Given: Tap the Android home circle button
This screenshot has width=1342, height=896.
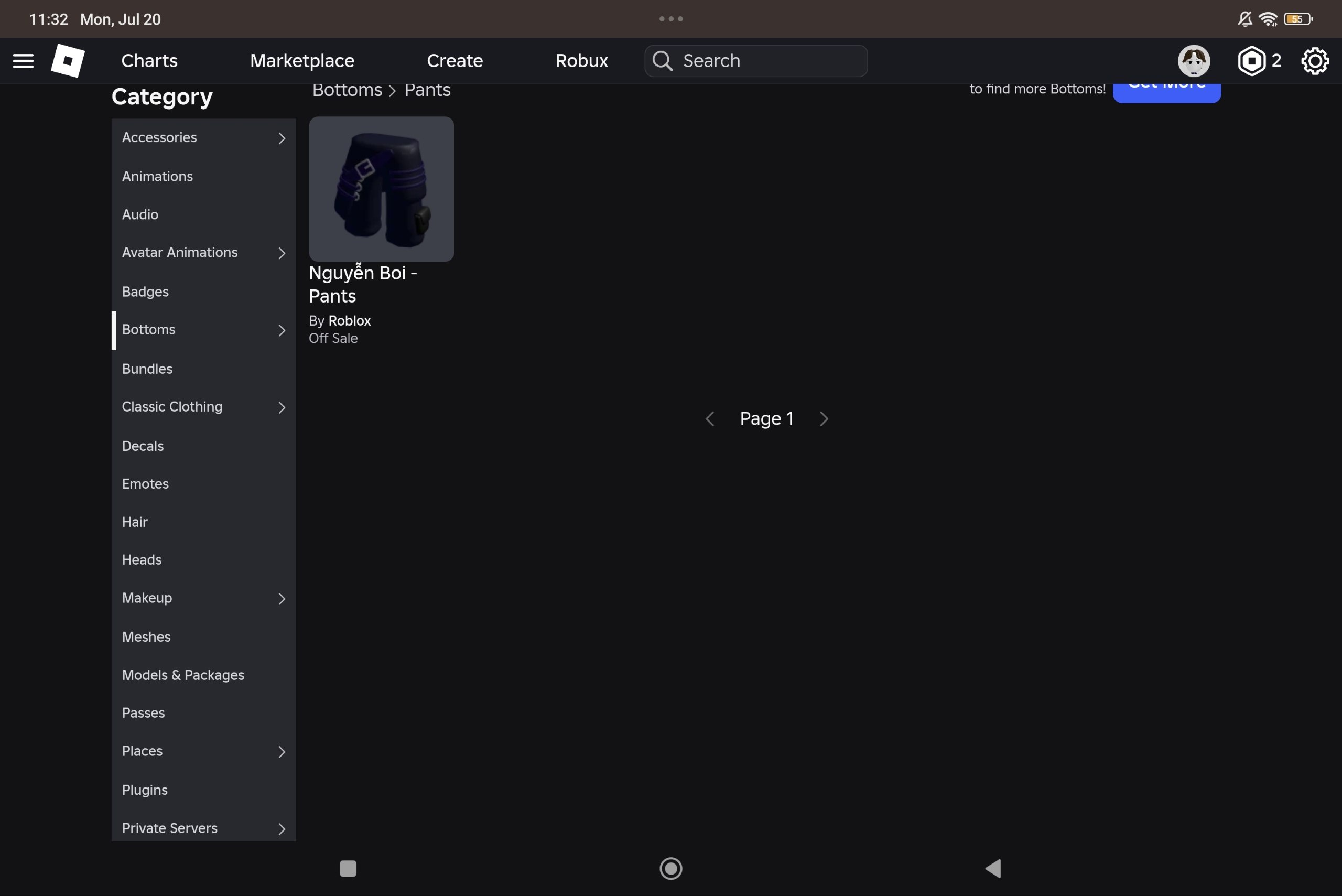Looking at the screenshot, I should tap(670, 868).
